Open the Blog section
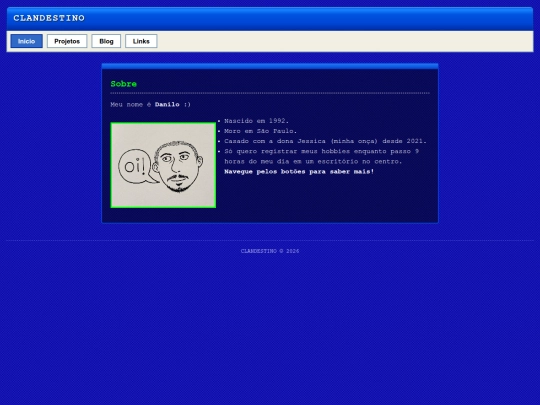This screenshot has width=540, height=405. point(106,41)
